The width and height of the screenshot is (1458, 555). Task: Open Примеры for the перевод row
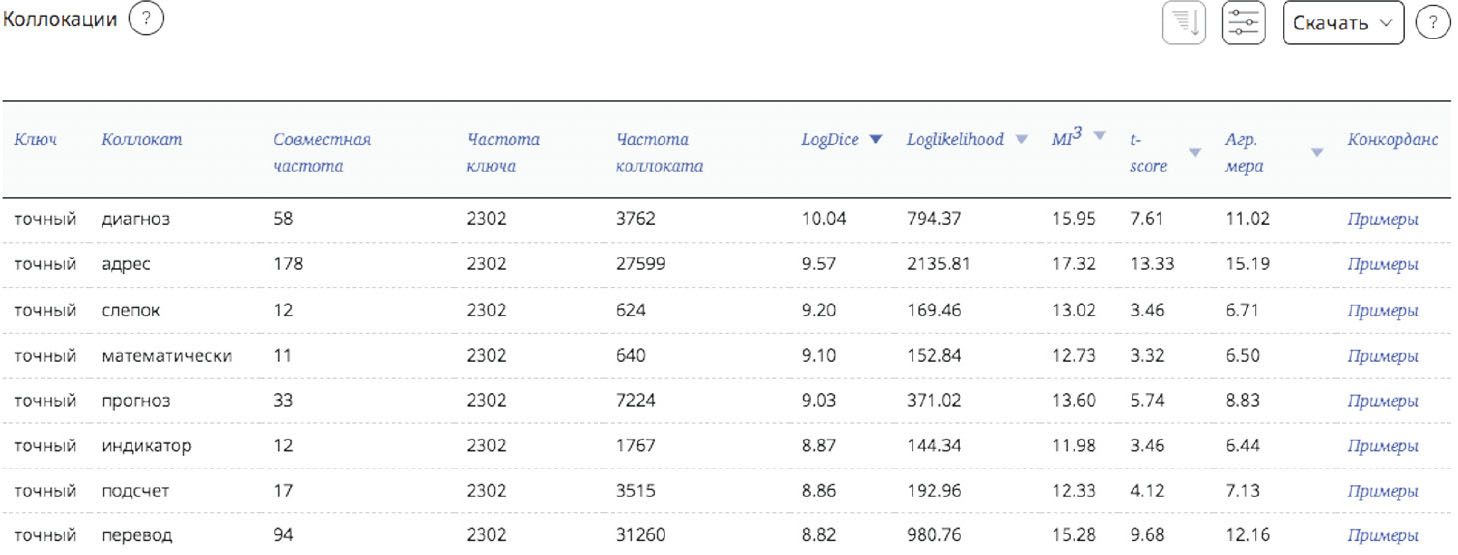[1382, 536]
